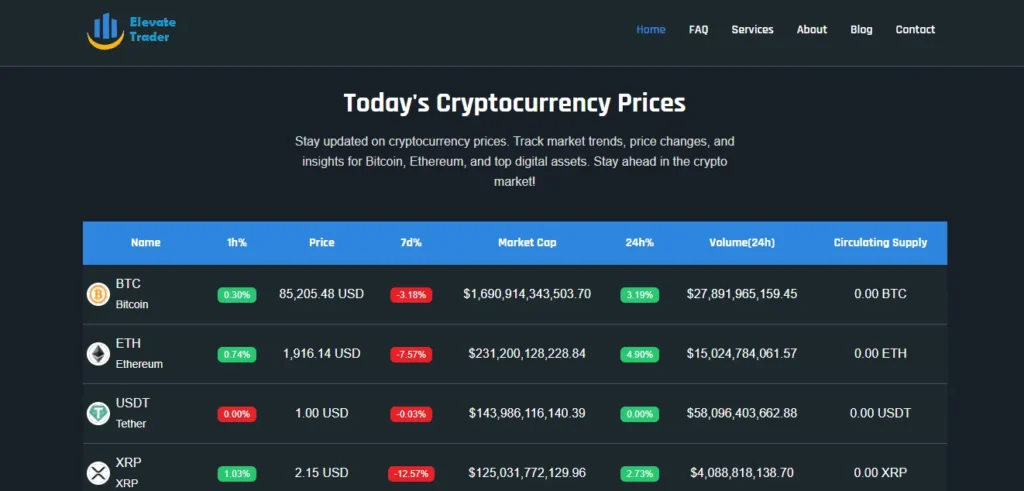Click the XRP coin icon
This screenshot has height=491, width=1024.
tap(98, 473)
